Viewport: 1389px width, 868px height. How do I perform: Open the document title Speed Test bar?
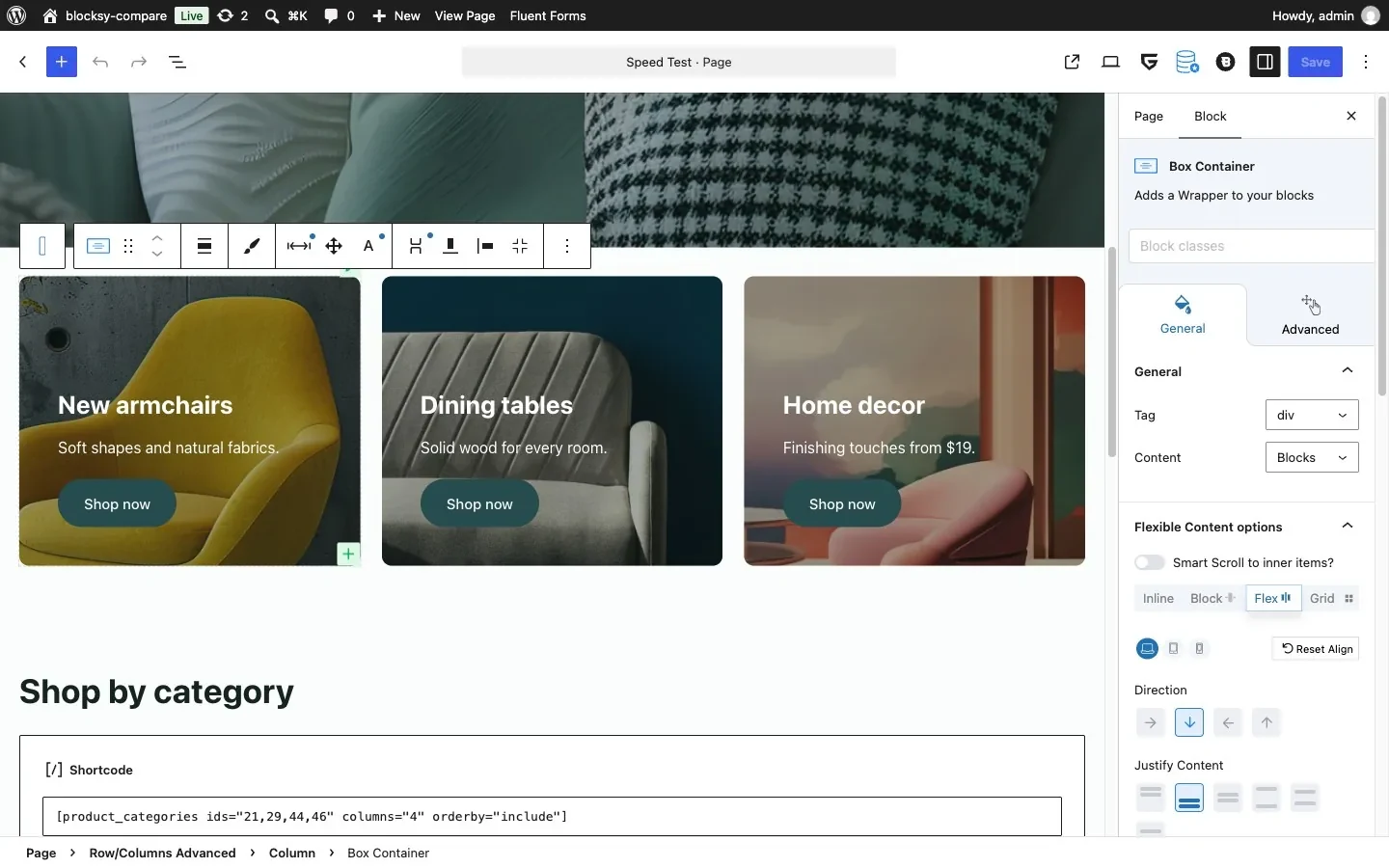click(x=679, y=63)
